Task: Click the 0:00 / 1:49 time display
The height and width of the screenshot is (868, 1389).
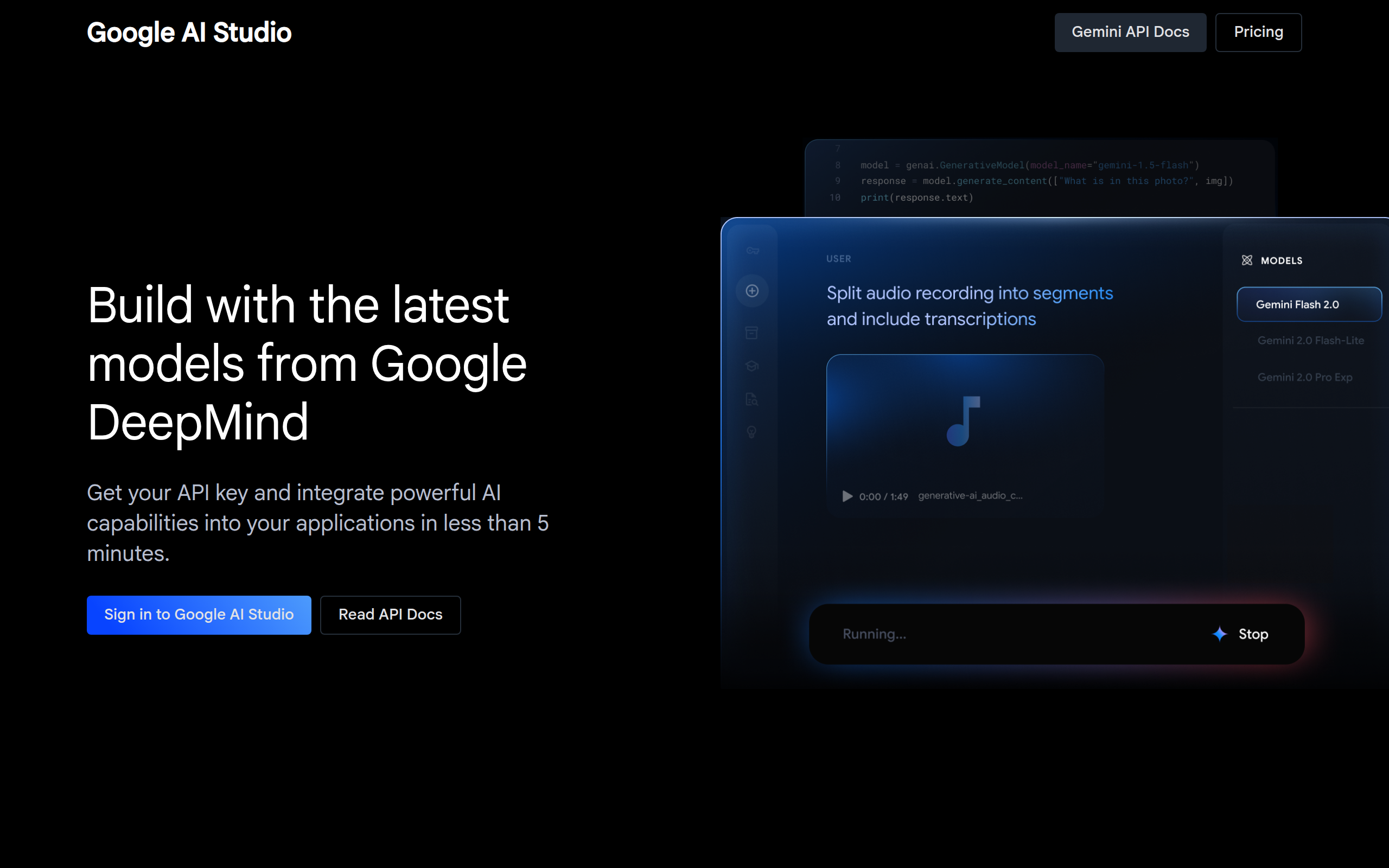Action: pyautogui.click(x=883, y=496)
